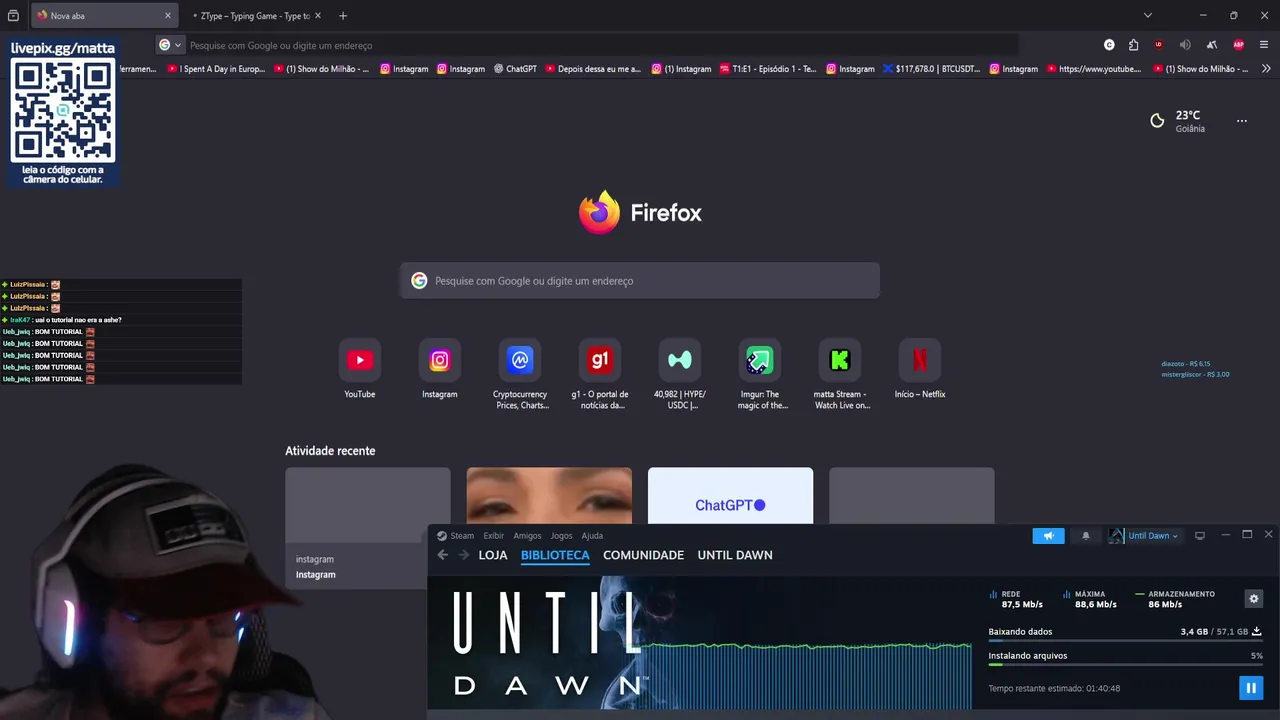Open the Adblock Plus extension icon

(1238, 45)
